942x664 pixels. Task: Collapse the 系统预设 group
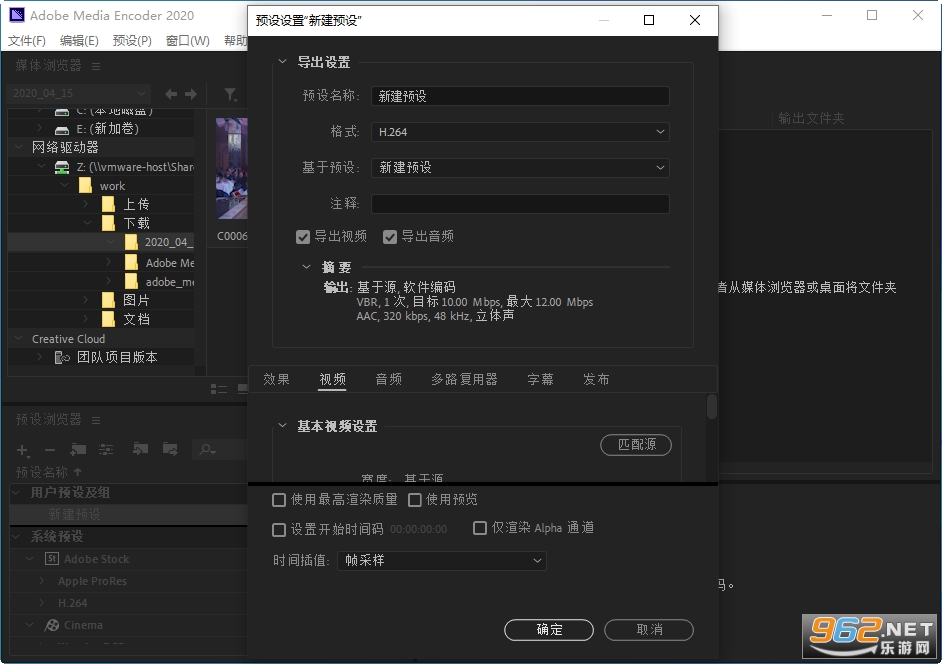point(17,536)
